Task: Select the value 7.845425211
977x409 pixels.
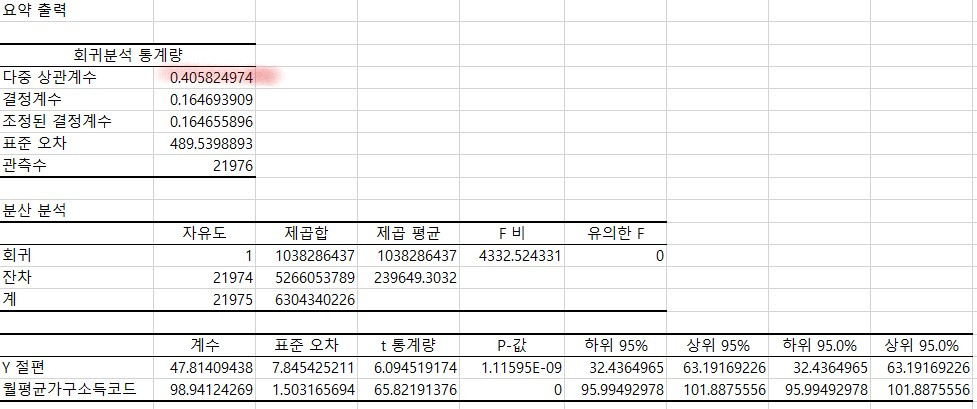Action: (x=314, y=368)
